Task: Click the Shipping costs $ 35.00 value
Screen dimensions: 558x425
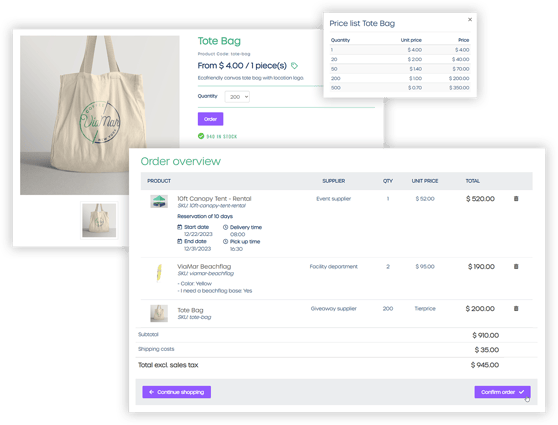Action: [486, 350]
